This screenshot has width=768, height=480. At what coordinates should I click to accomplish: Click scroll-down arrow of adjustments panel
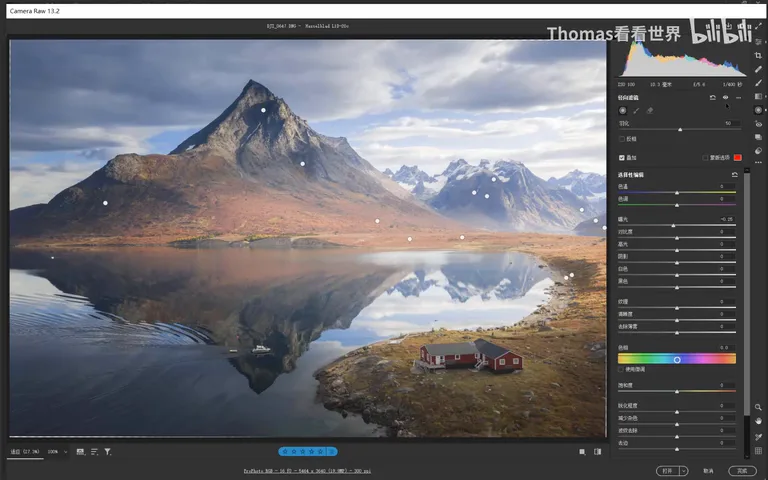747,455
